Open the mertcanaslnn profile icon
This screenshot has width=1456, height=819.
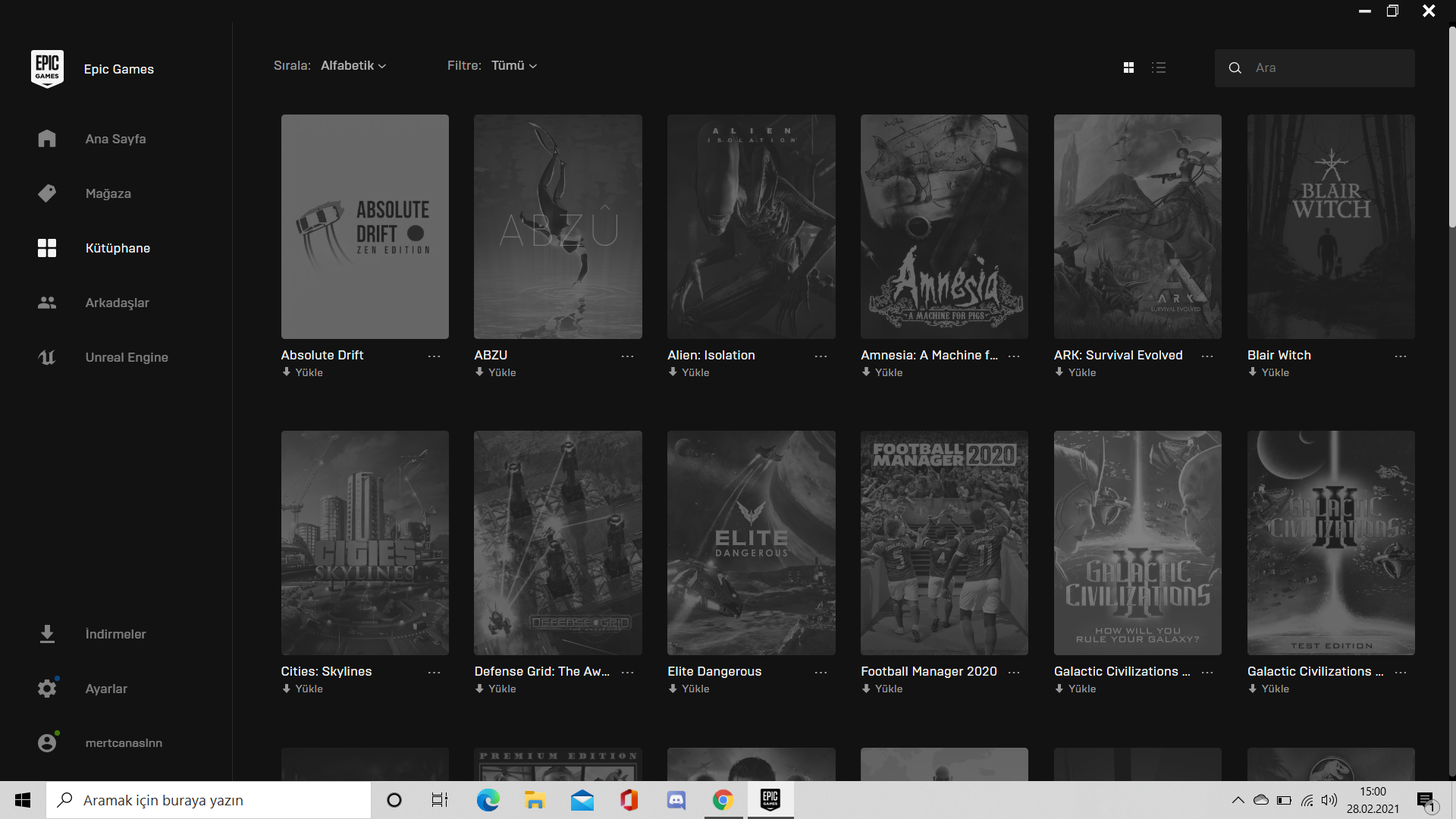pos(47,743)
